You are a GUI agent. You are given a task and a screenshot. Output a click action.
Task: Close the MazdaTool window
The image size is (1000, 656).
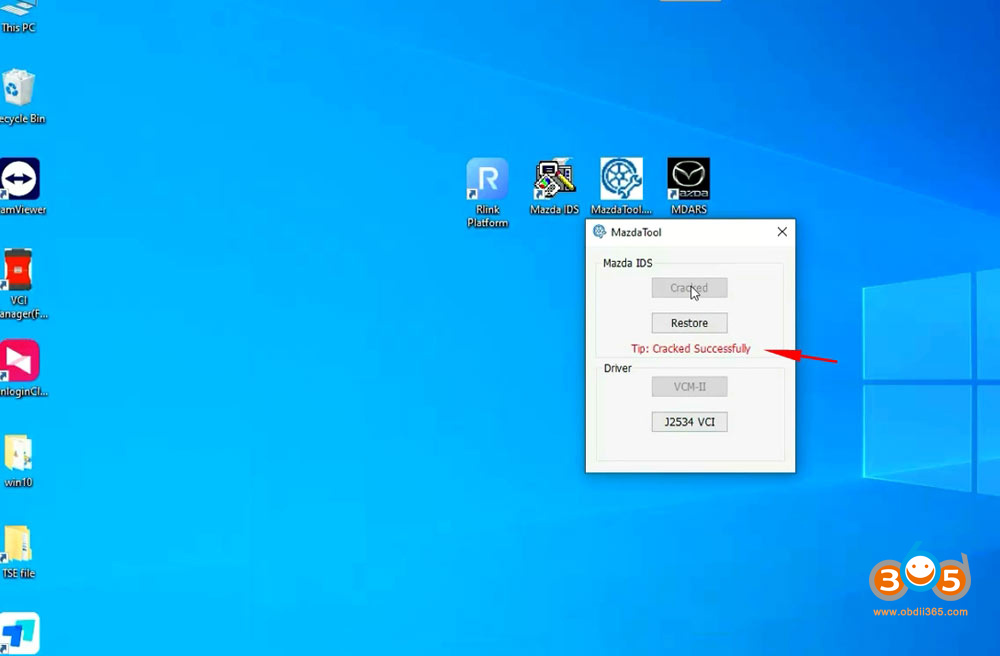[x=782, y=232]
